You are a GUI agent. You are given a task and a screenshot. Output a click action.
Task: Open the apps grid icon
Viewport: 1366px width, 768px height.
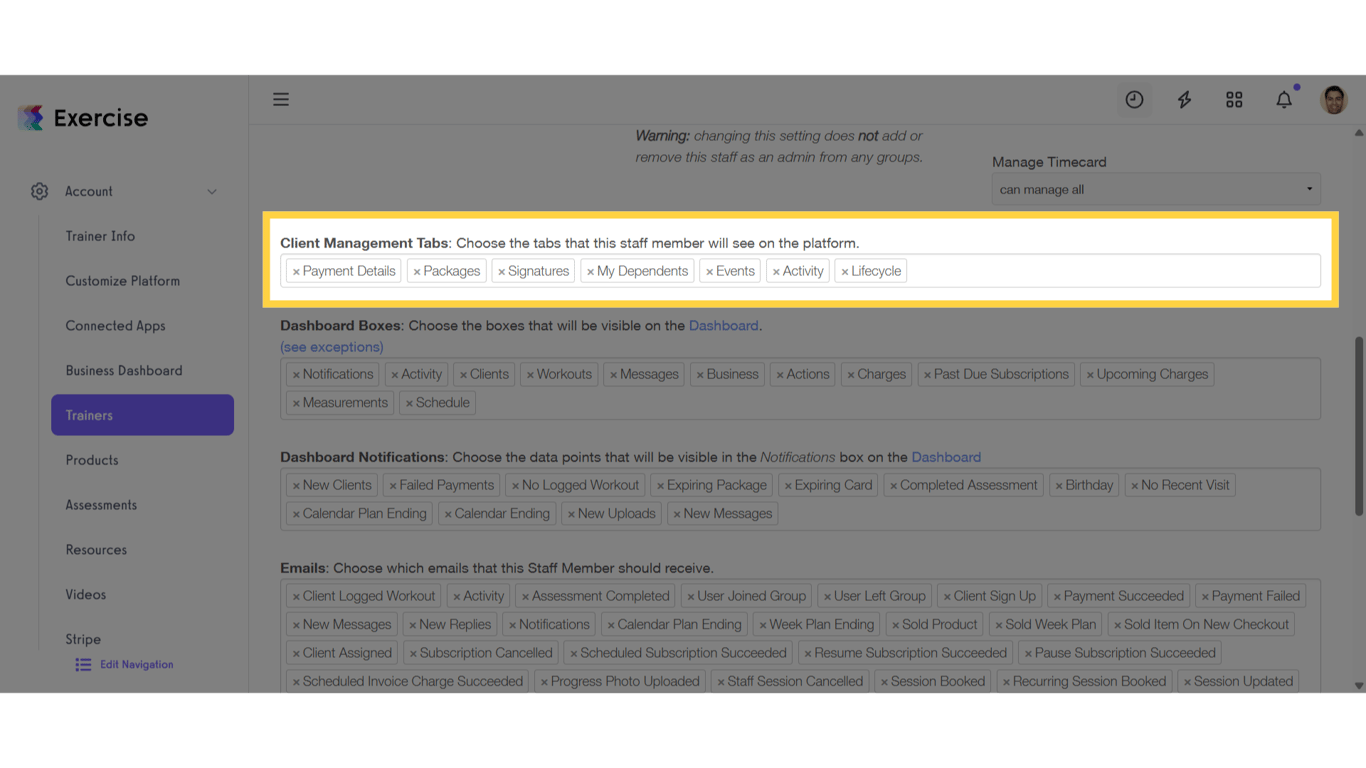click(x=1234, y=99)
